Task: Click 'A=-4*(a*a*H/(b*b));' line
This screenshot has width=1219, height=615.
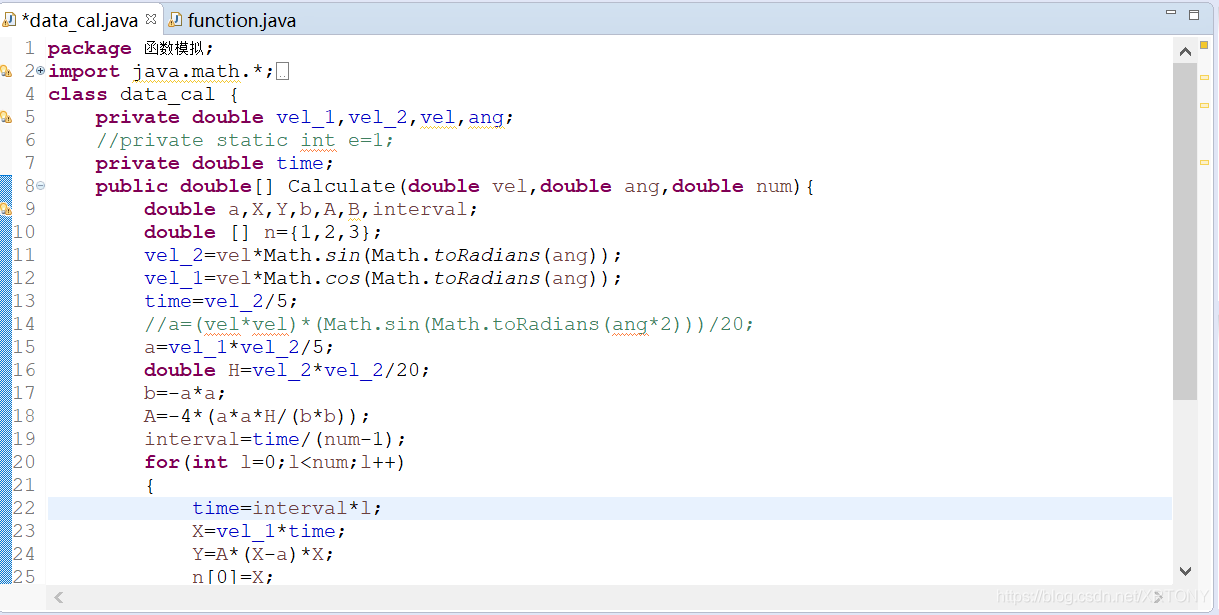Action: coord(257,416)
